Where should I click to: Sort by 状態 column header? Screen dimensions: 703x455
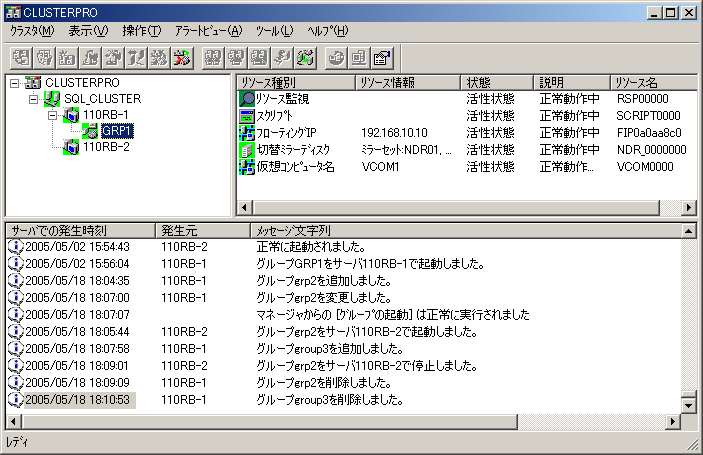[x=497, y=82]
